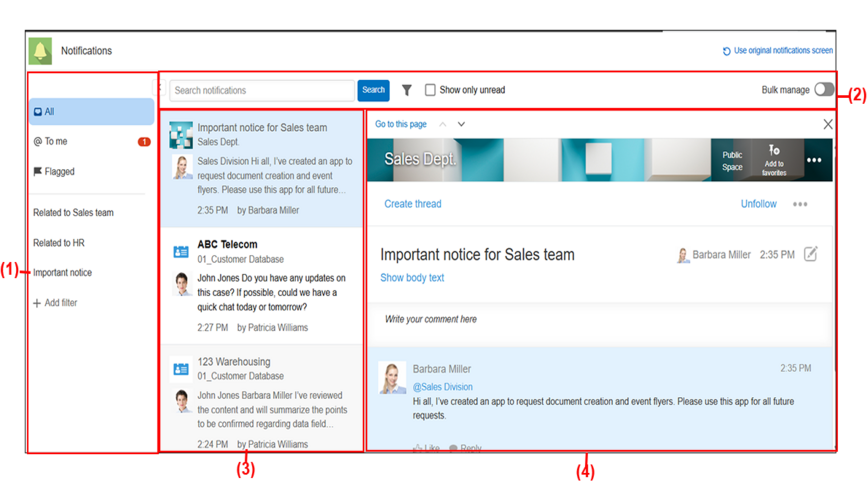This screenshot has width=867, height=484.
Task: Click the Search notifications input field
Action: pyautogui.click(x=261, y=90)
